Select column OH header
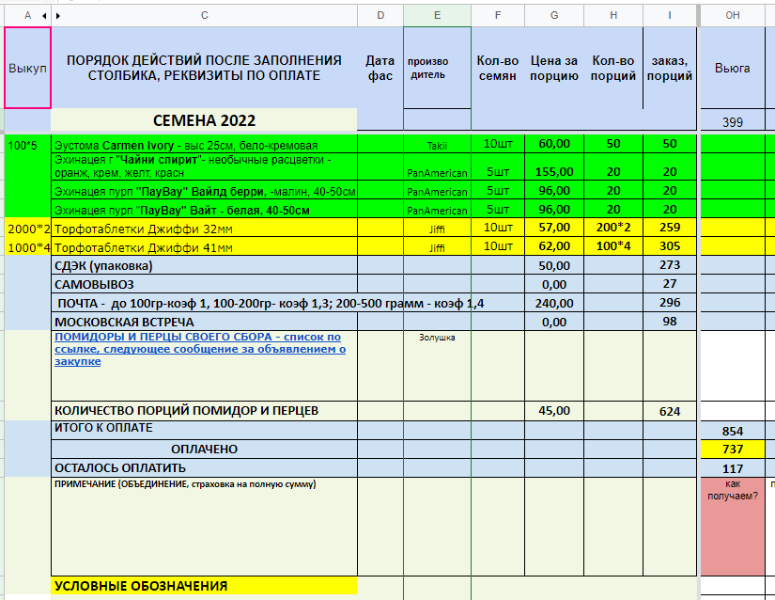775x600 pixels. tap(732, 15)
